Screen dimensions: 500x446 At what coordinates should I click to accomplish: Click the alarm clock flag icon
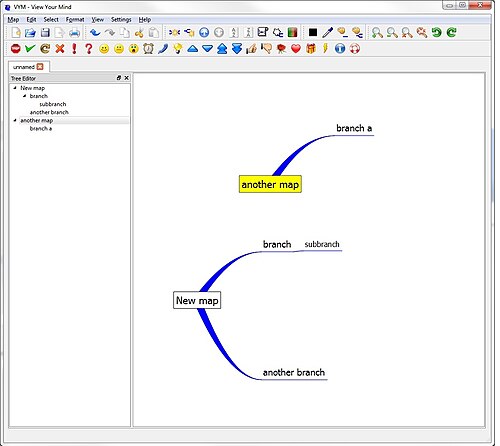[148, 49]
